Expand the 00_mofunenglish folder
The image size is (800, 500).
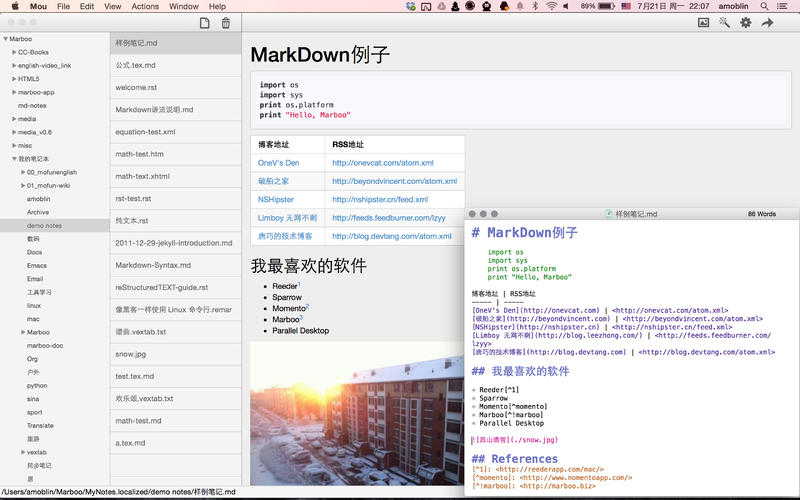[x=23, y=172]
